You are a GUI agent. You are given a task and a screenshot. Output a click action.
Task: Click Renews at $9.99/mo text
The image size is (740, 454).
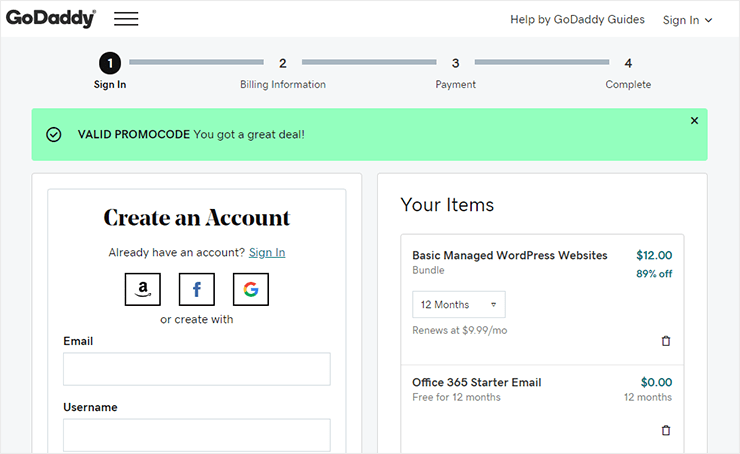tap(460, 330)
